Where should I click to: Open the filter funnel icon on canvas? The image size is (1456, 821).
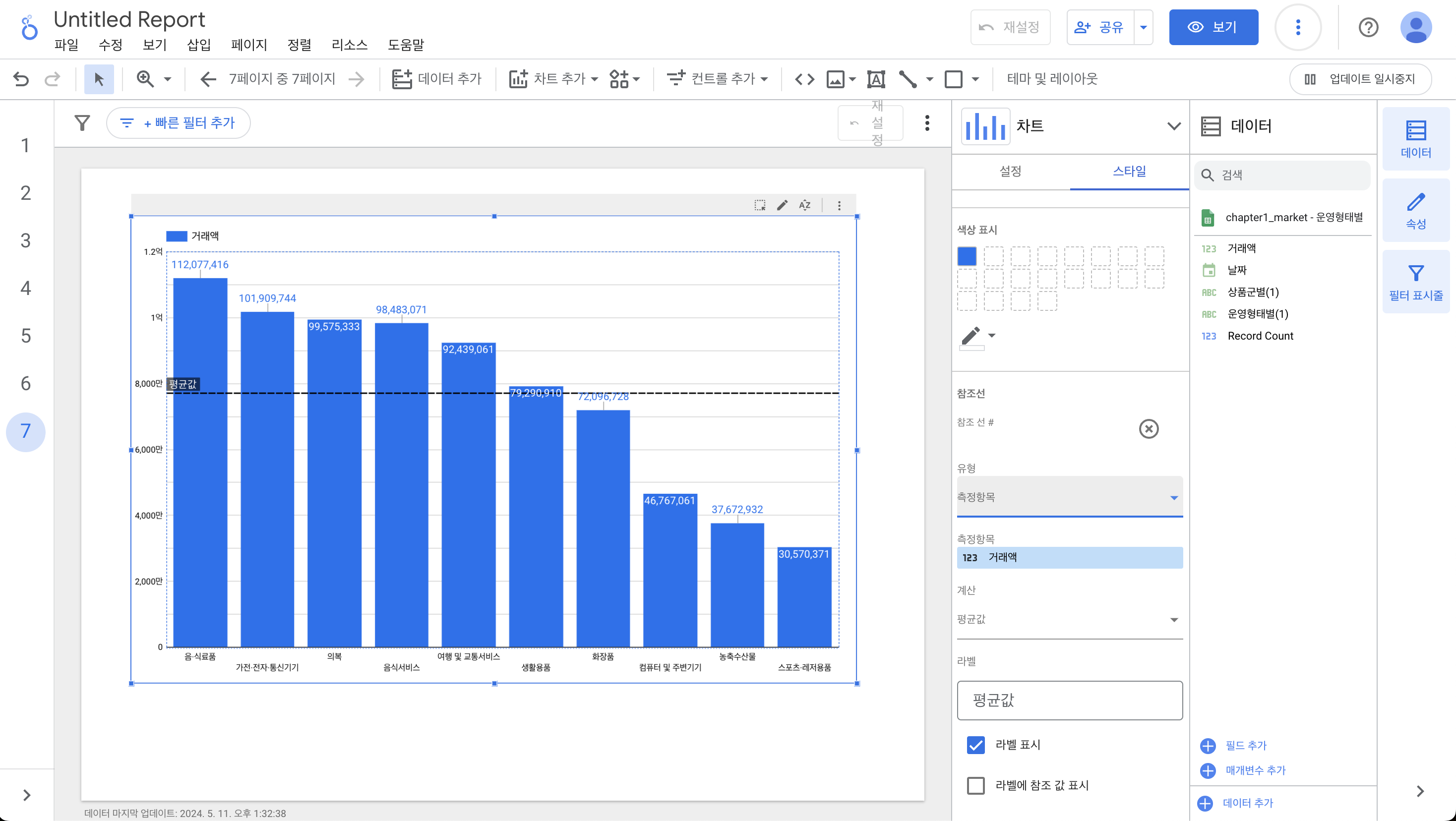pyautogui.click(x=82, y=122)
